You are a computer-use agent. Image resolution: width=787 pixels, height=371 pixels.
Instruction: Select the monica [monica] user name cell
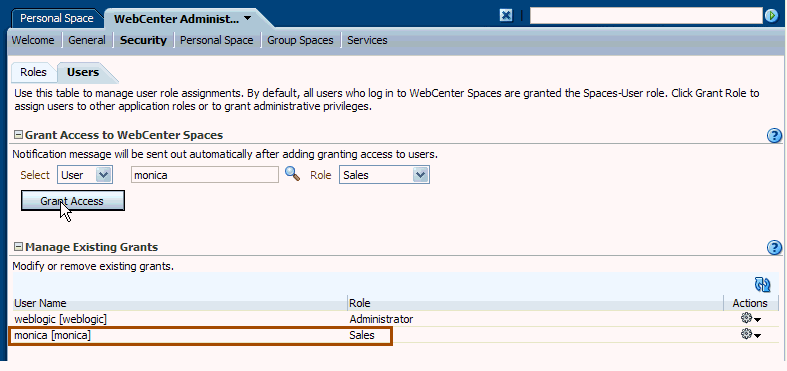(x=180, y=335)
